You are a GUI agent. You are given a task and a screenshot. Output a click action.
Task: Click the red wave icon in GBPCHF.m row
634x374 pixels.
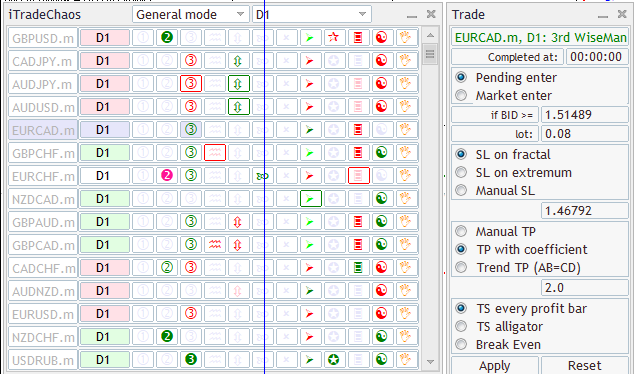tap(215, 153)
